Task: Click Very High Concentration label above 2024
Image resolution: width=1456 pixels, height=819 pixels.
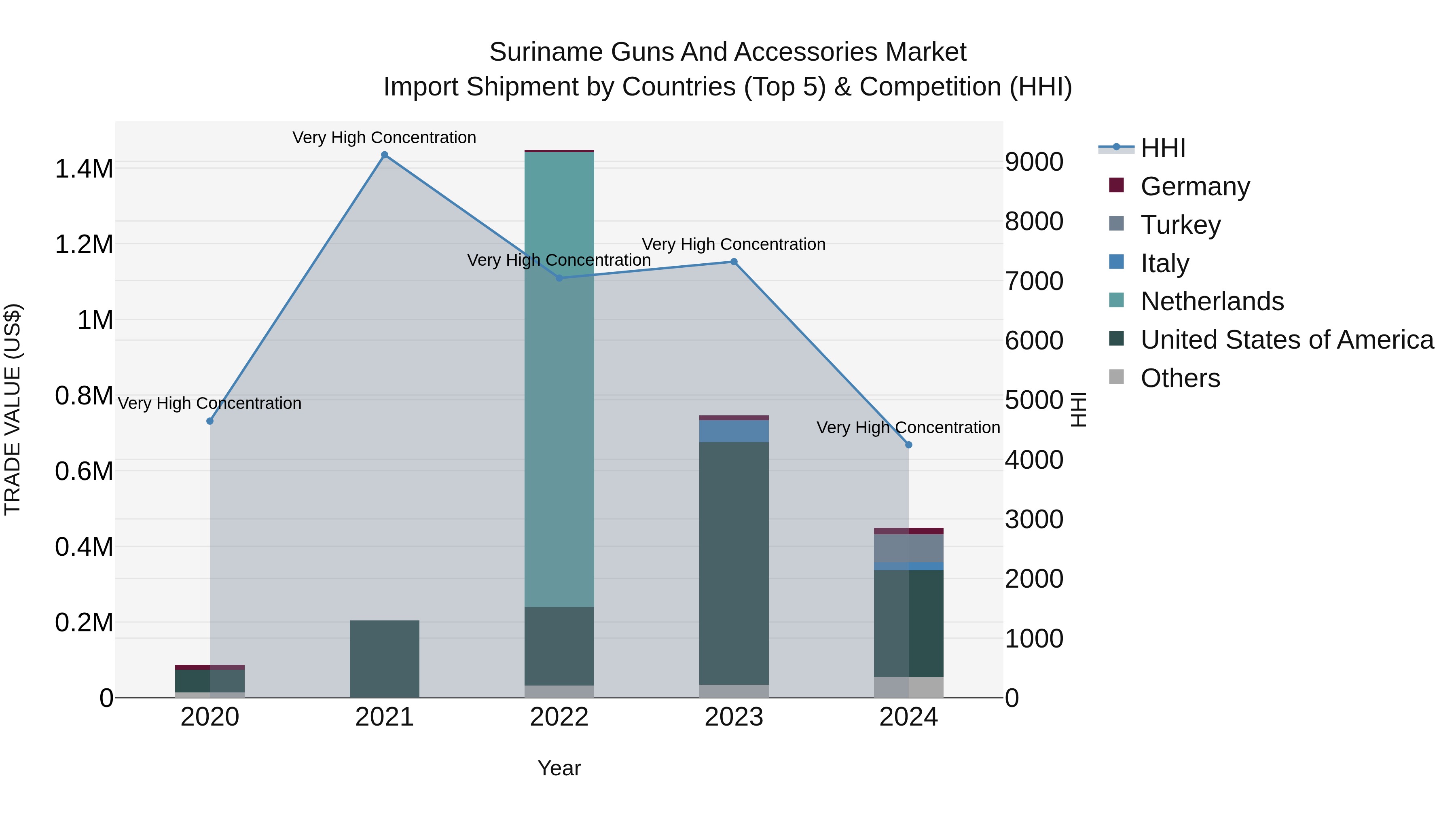Action: tap(908, 427)
